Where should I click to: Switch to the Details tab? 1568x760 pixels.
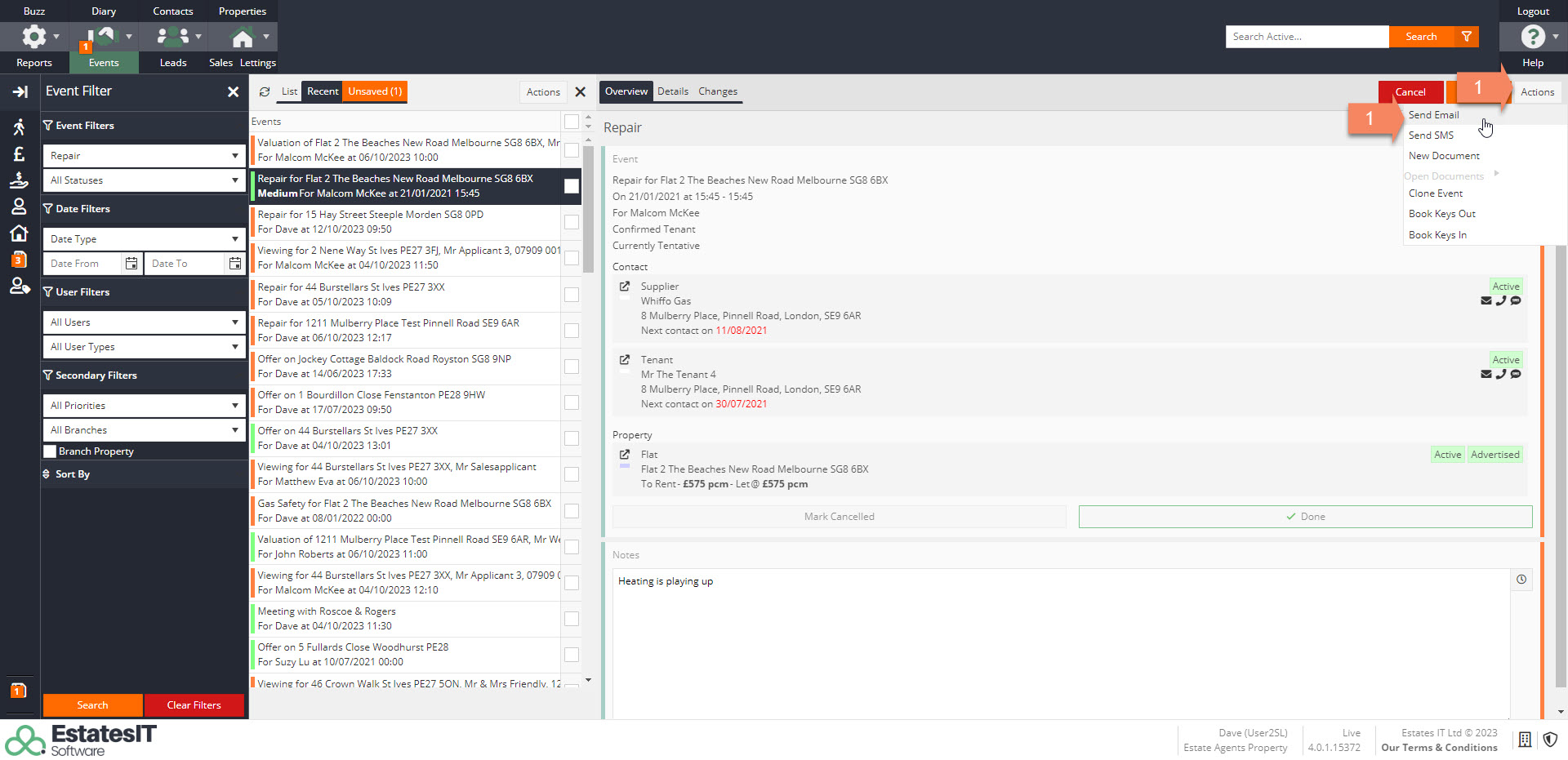[672, 91]
